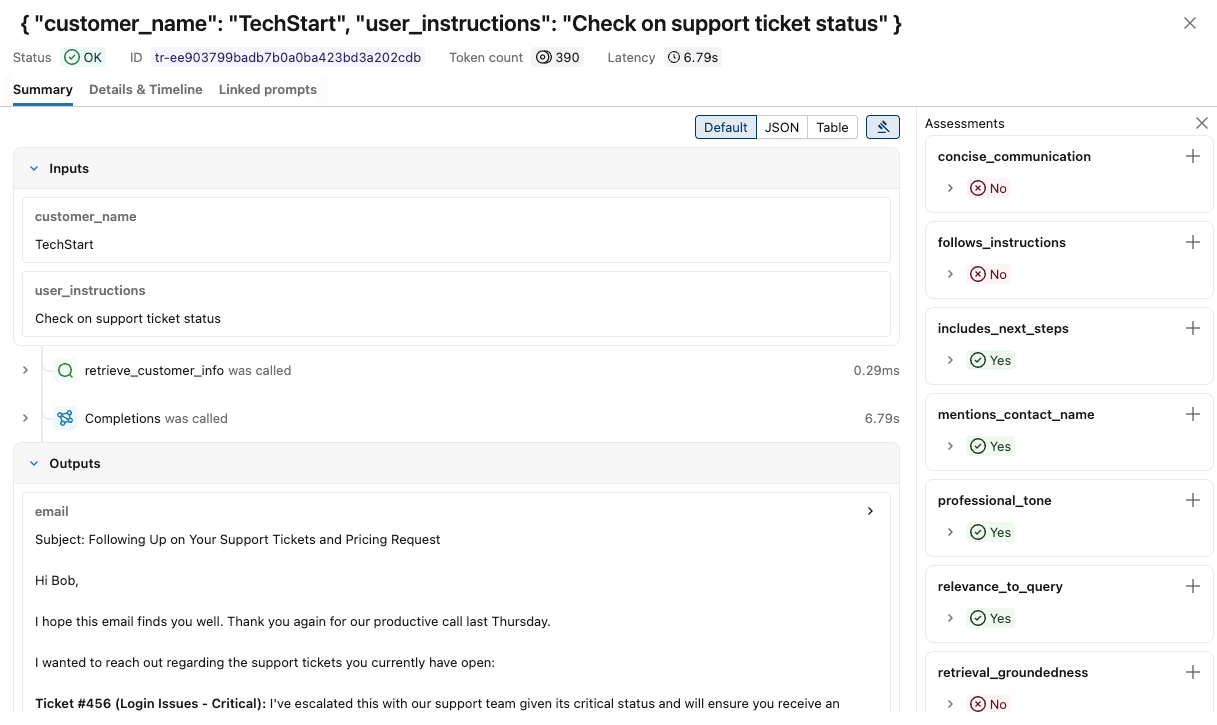Add assessment to relevance_to_query with plus

click(x=1192, y=586)
